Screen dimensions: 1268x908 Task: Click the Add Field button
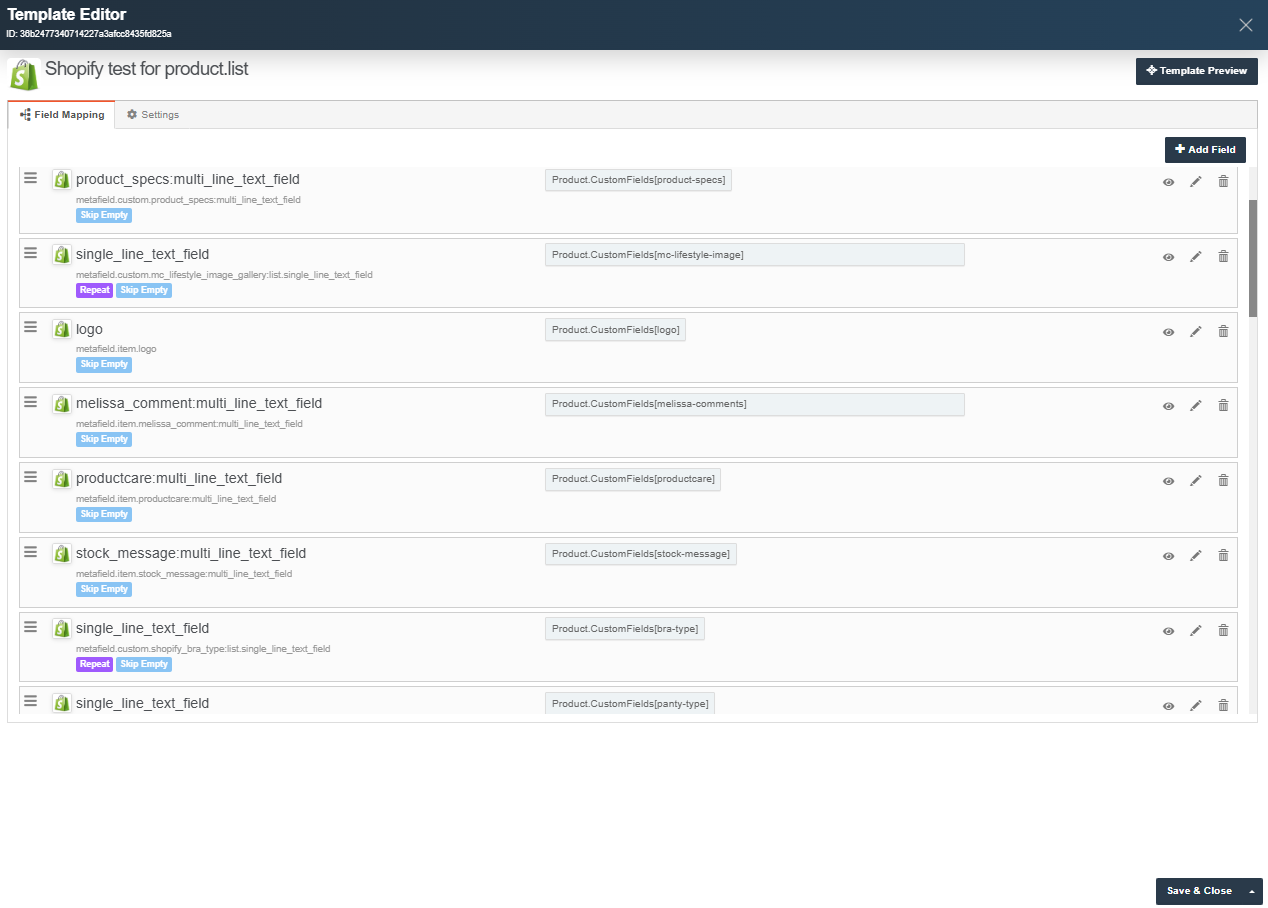pos(1205,150)
